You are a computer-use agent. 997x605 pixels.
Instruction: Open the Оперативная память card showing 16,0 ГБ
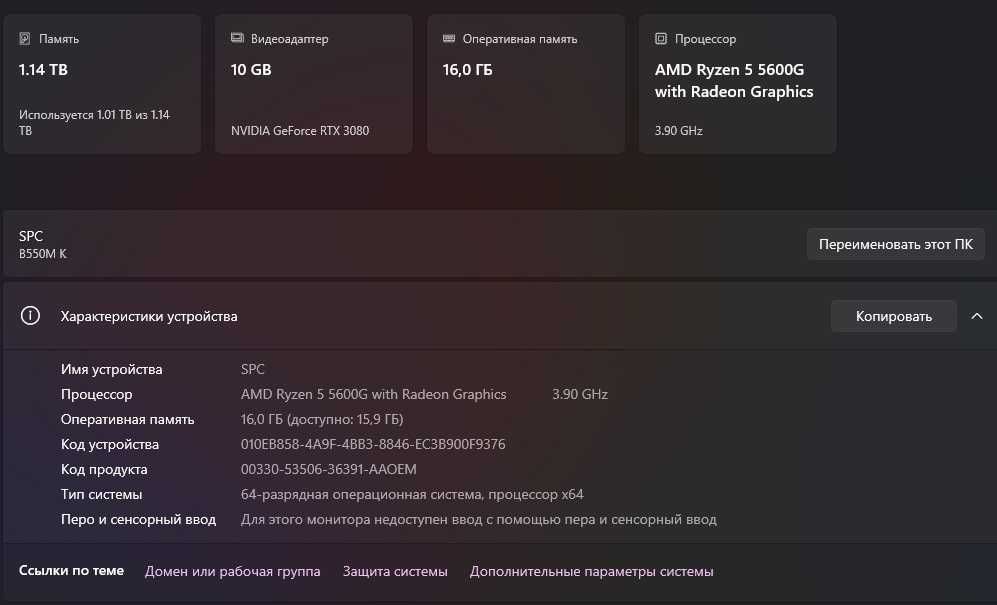[x=526, y=84]
